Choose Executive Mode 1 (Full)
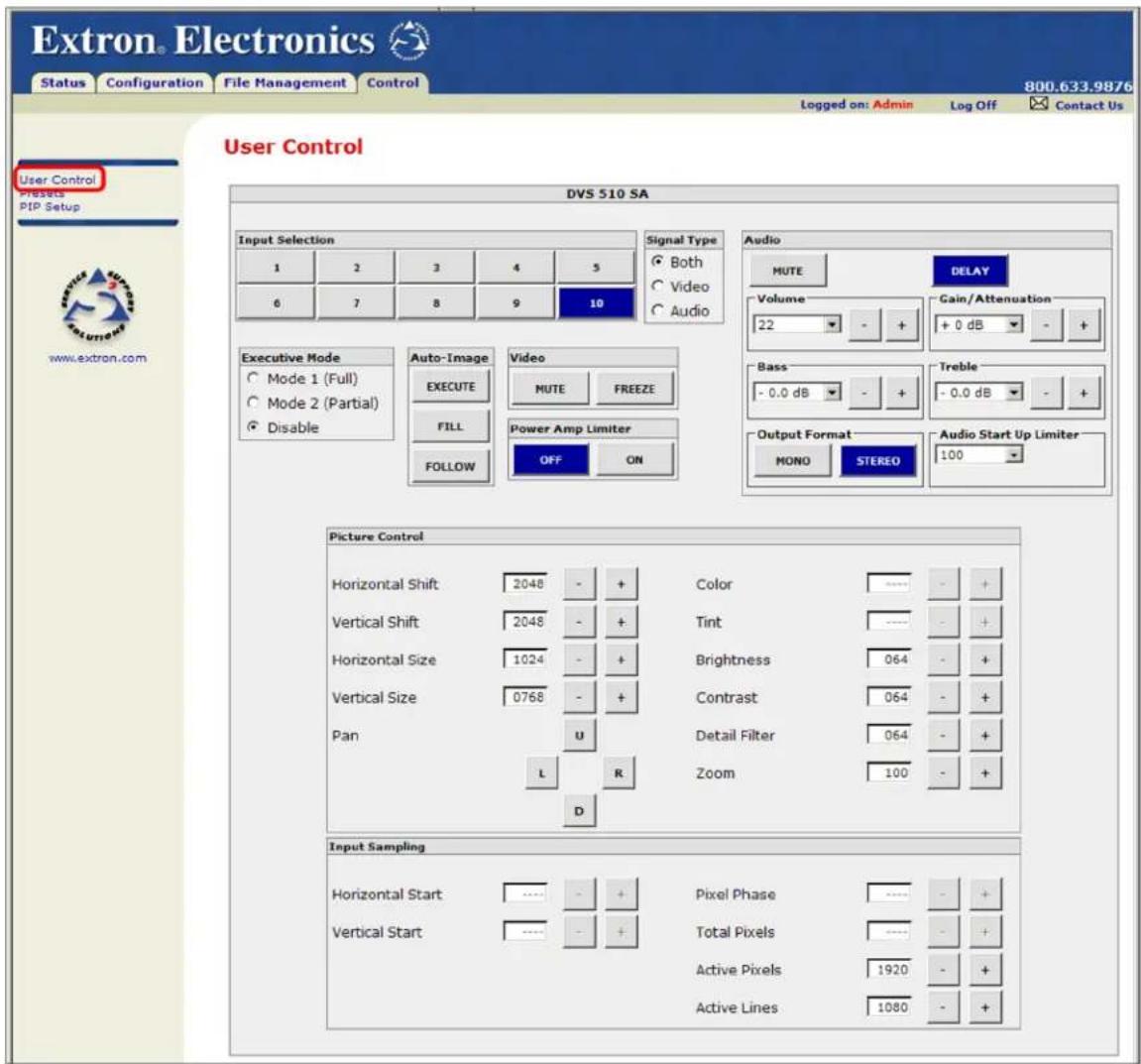This screenshot has width=1141, height=1064. [253, 378]
